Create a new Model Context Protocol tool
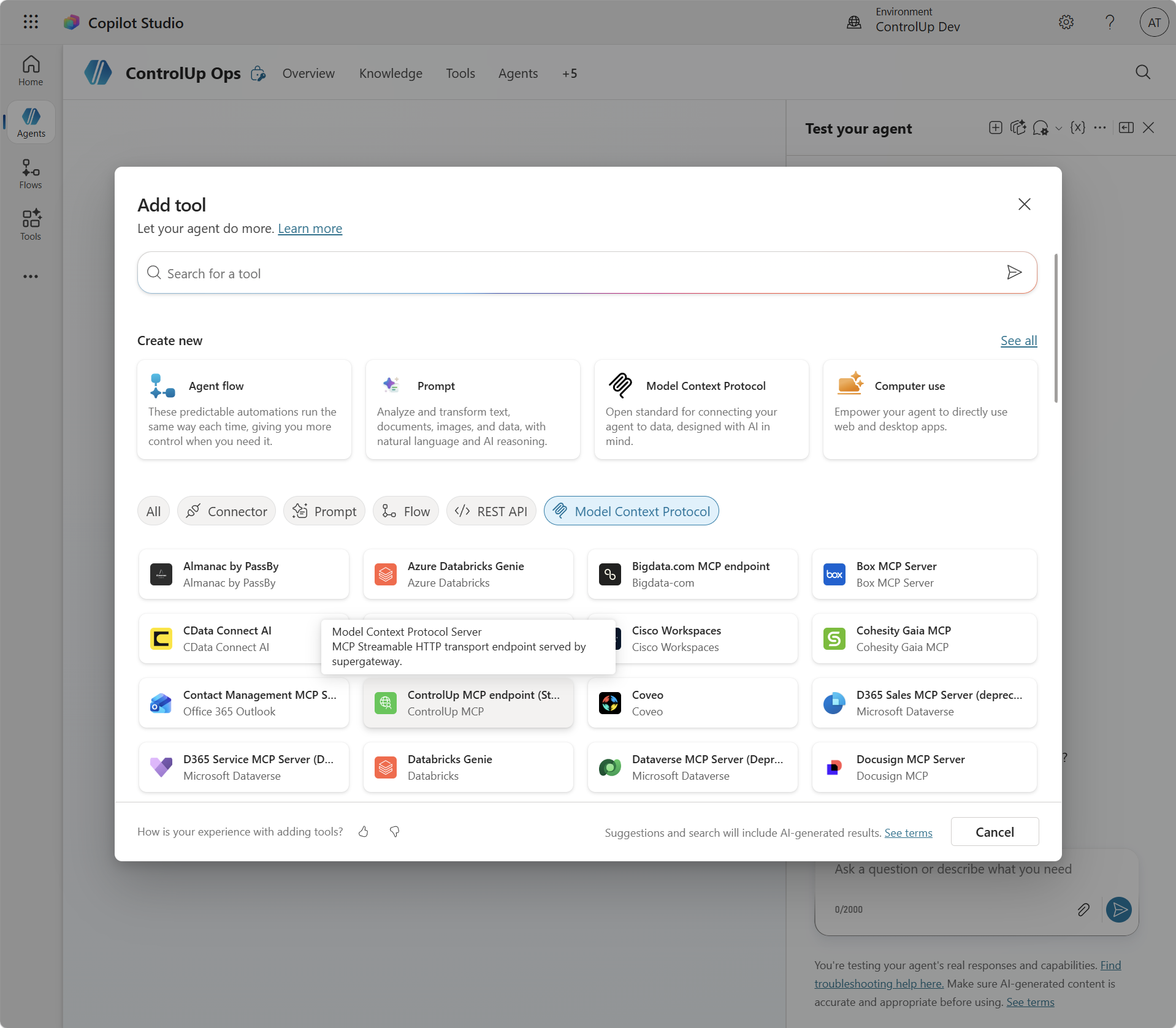The width and height of the screenshot is (1176, 1028). click(701, 409)
